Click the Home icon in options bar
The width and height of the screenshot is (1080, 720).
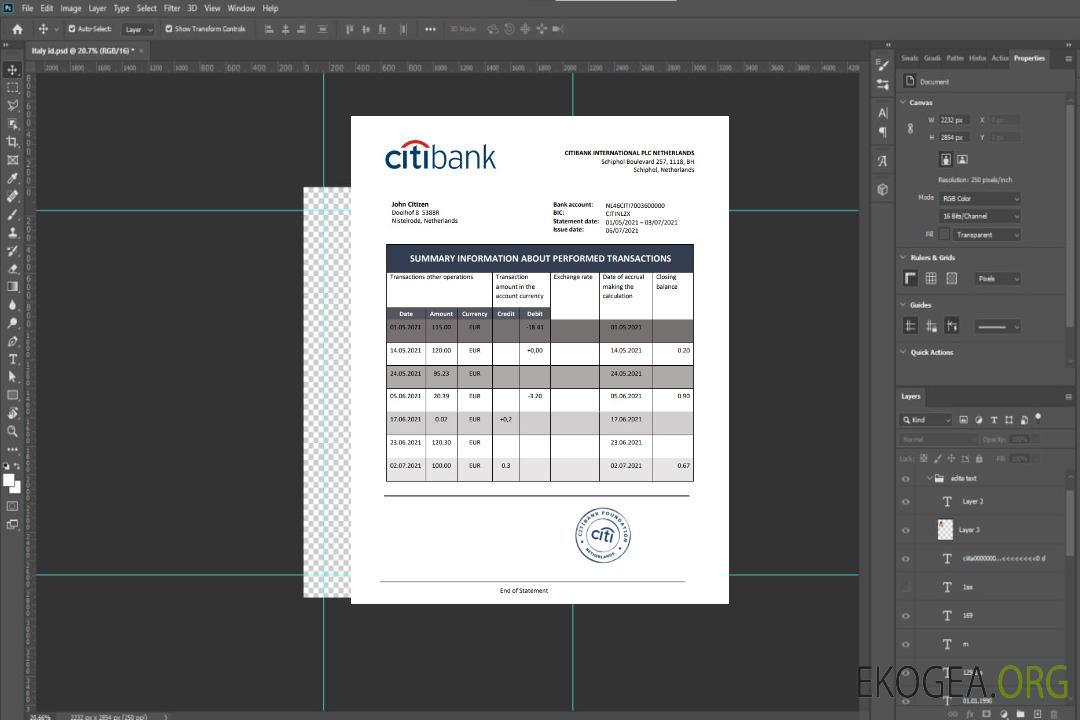point(17,29)
